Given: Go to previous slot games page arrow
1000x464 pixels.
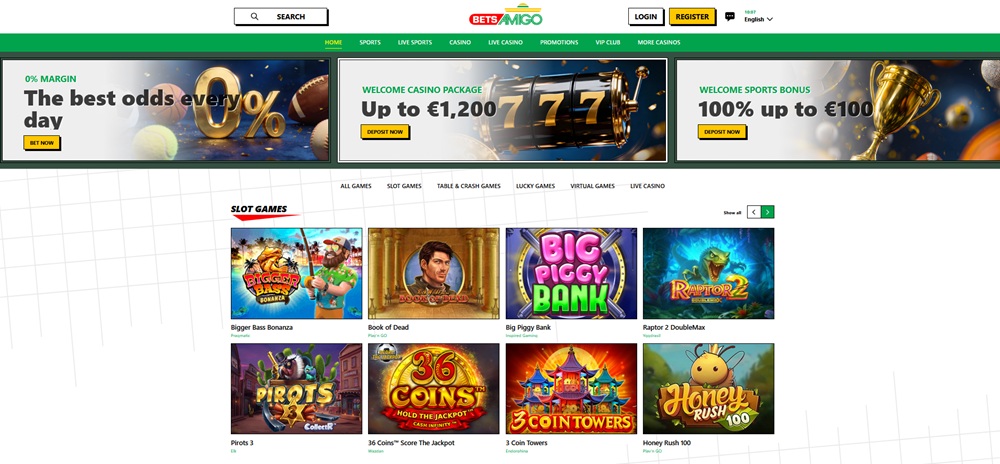Looking at the screenshot, I should [754, 212].
